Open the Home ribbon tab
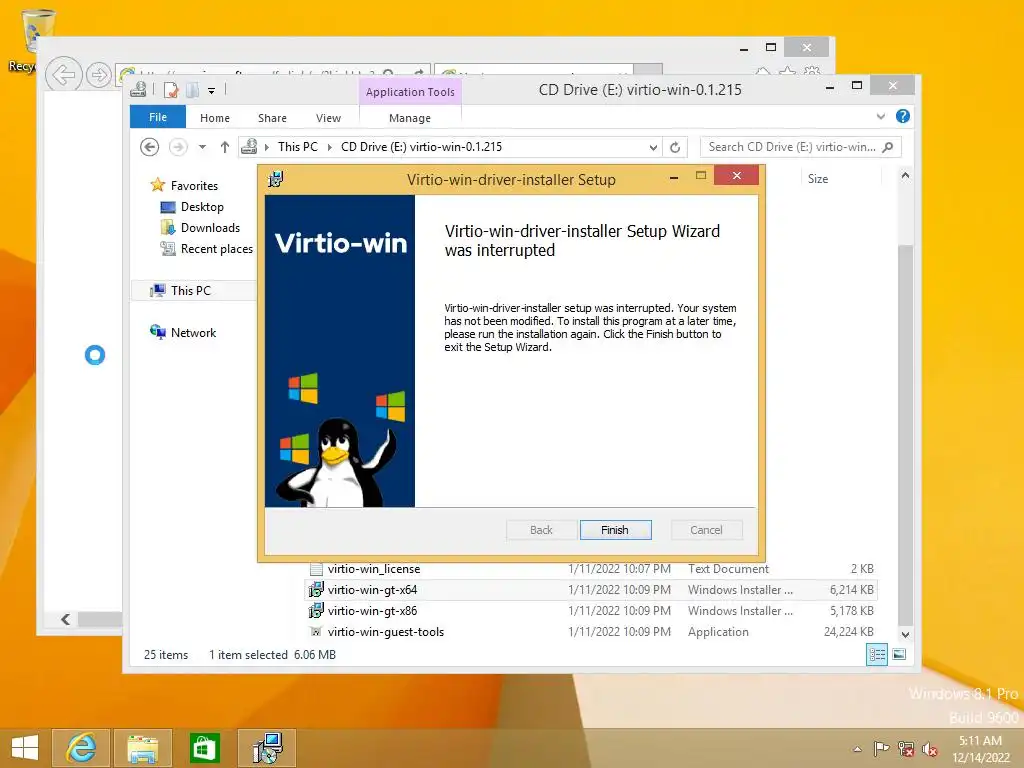Image resolution: width=1024 pixels, height=768 pixels. pyautogui.click(x=215, y=118)
